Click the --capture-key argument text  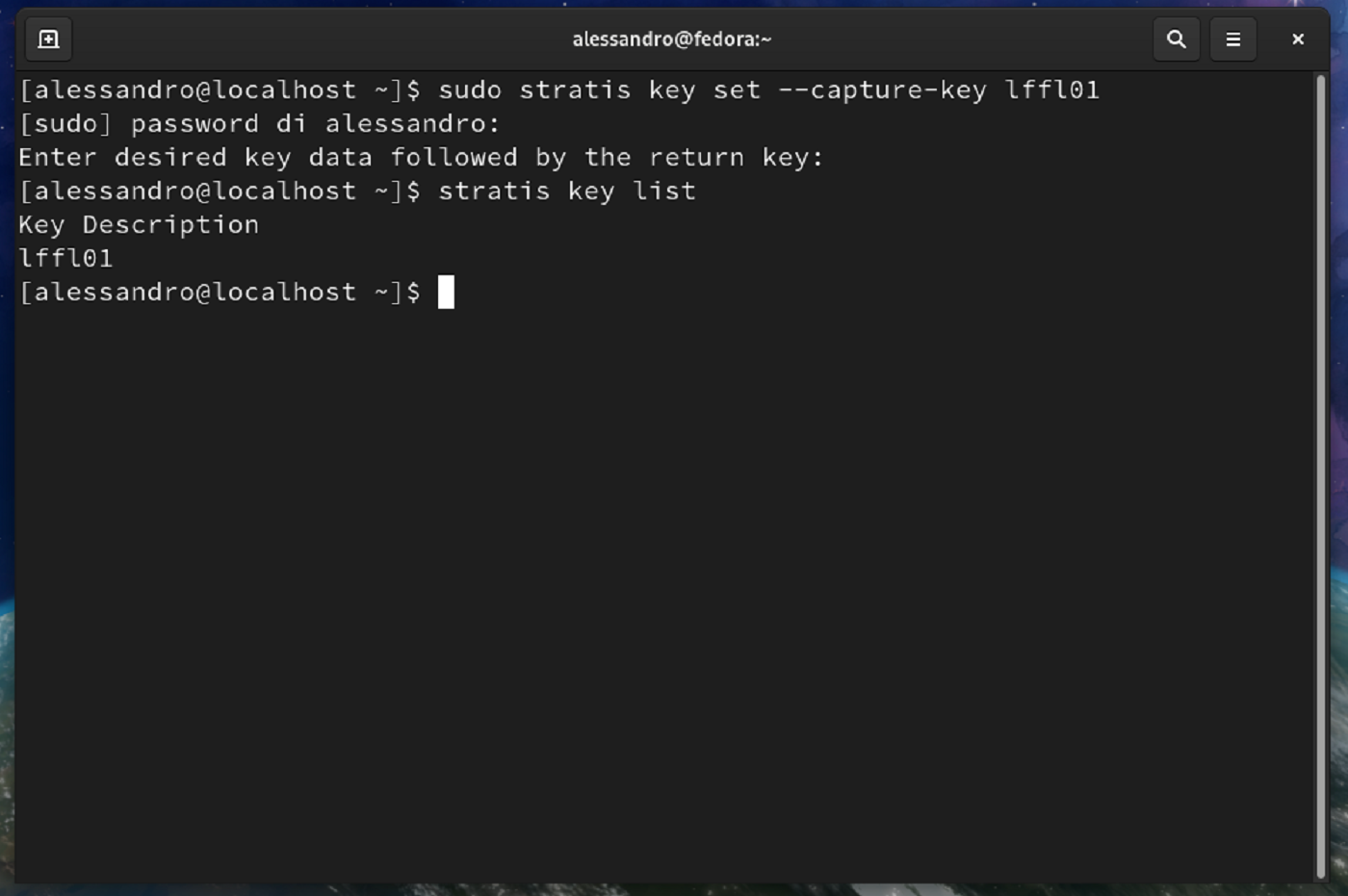[886, 89]
